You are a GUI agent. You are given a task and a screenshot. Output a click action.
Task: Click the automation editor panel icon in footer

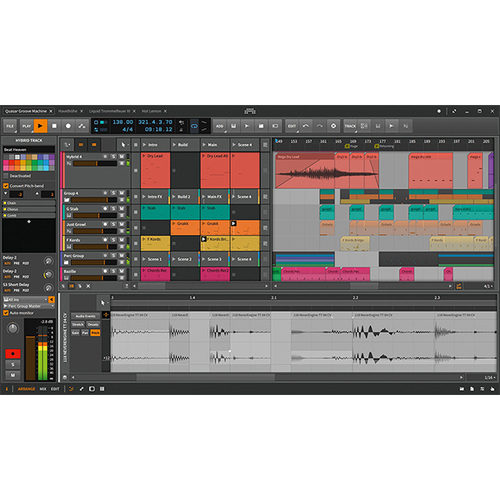(x=82, y=389)
